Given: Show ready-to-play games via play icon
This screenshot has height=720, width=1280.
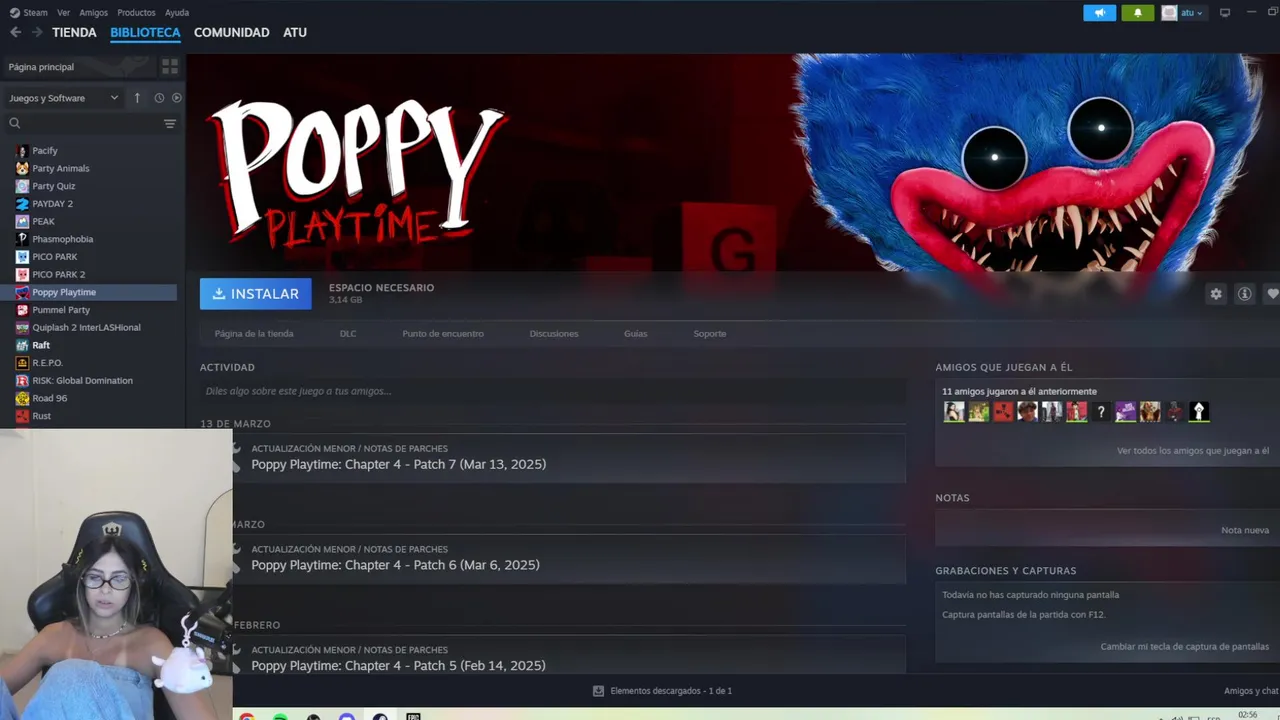Looking at the screenshot, I should tap(177, 98).
